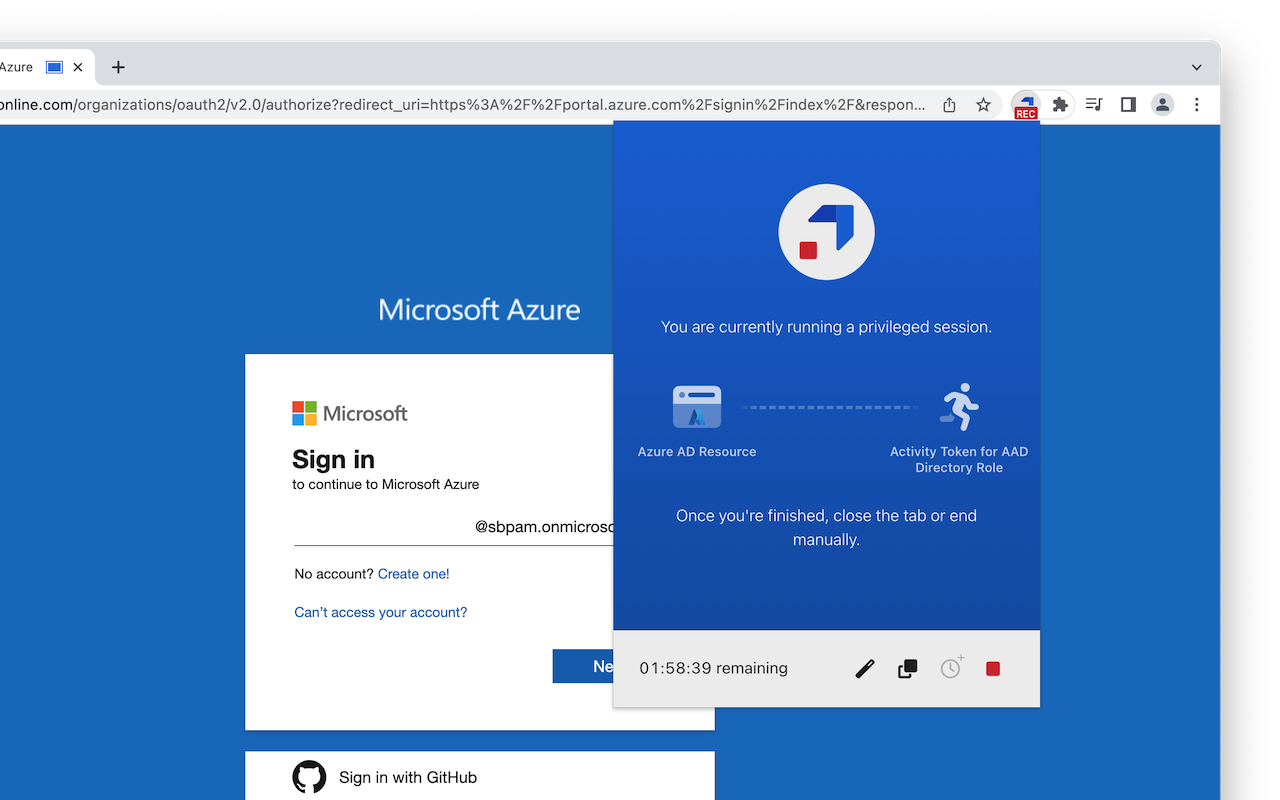Click the browser profile avatar icon

1162,104
